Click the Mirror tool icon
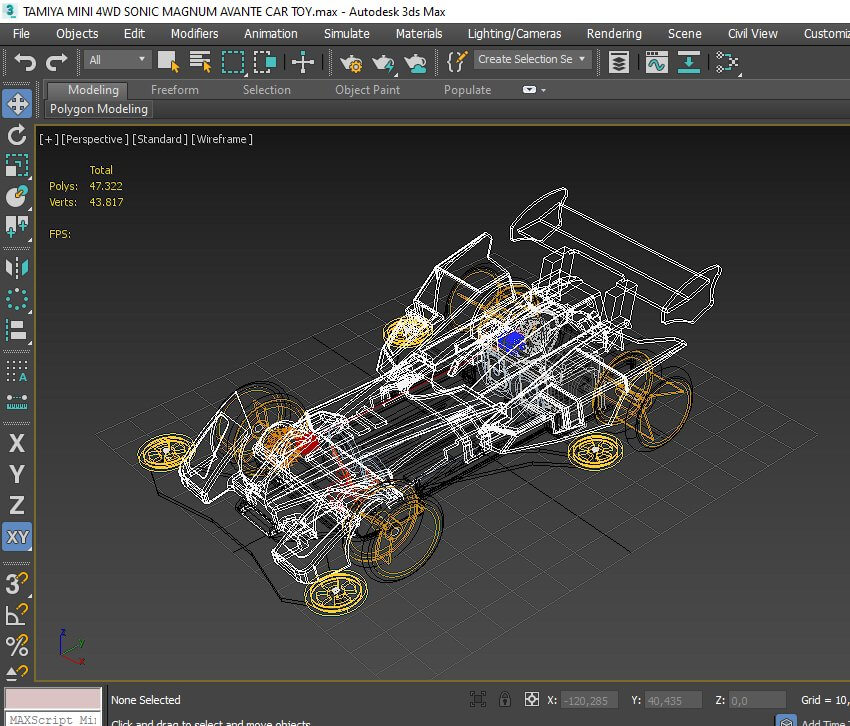The image size is (850, 726). 17,267
